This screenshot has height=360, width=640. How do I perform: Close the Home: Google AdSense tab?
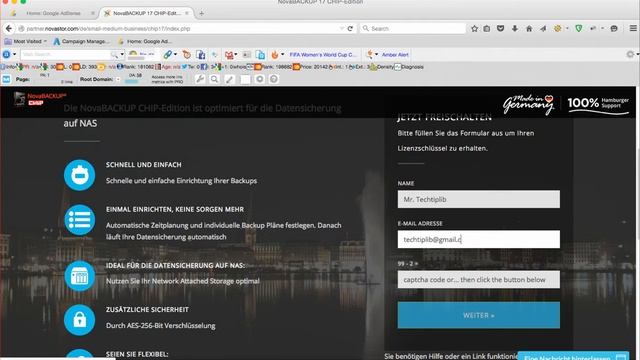coord(93,13)
